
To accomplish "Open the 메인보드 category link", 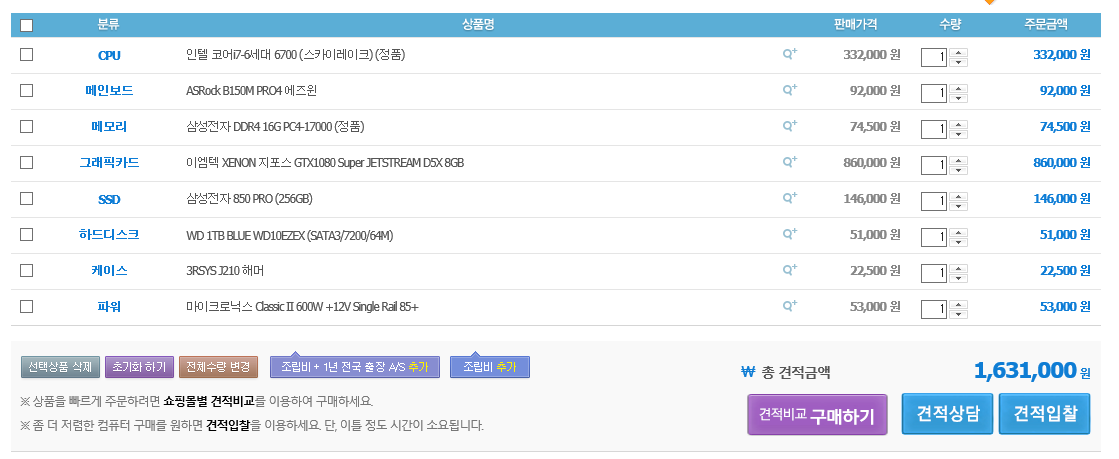I will click(109, 91).
